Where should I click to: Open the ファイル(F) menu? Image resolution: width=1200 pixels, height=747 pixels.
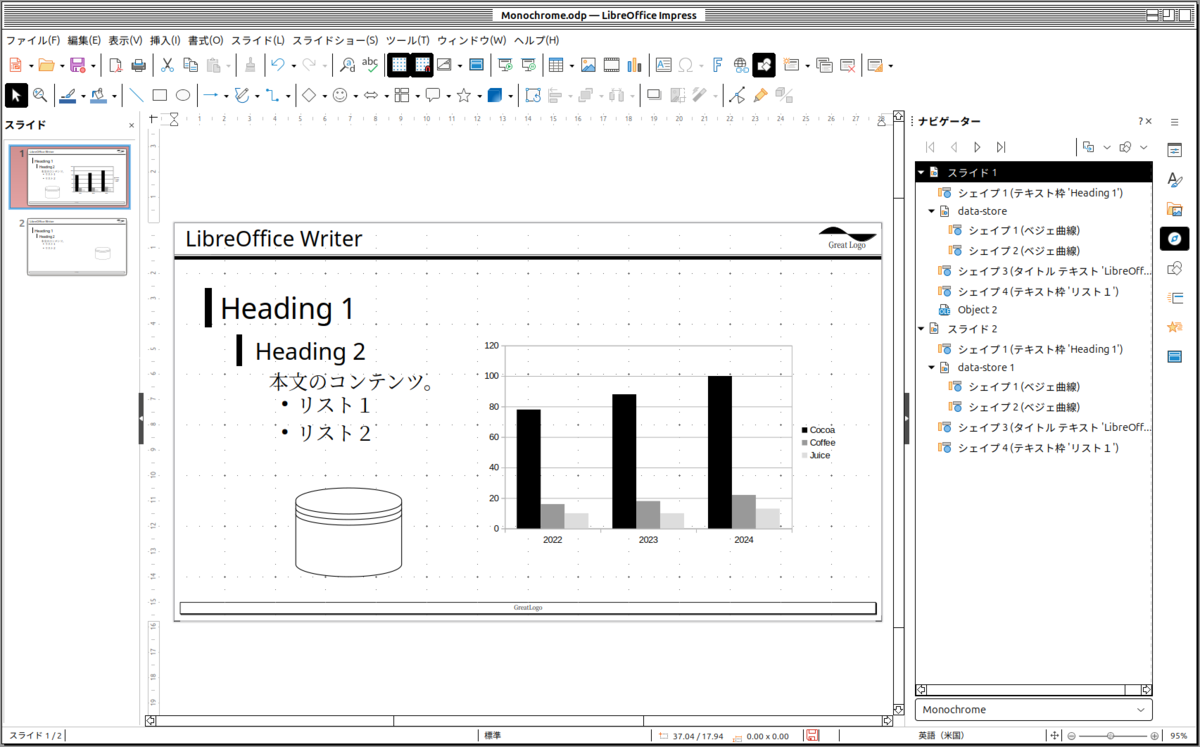point(33,40)
